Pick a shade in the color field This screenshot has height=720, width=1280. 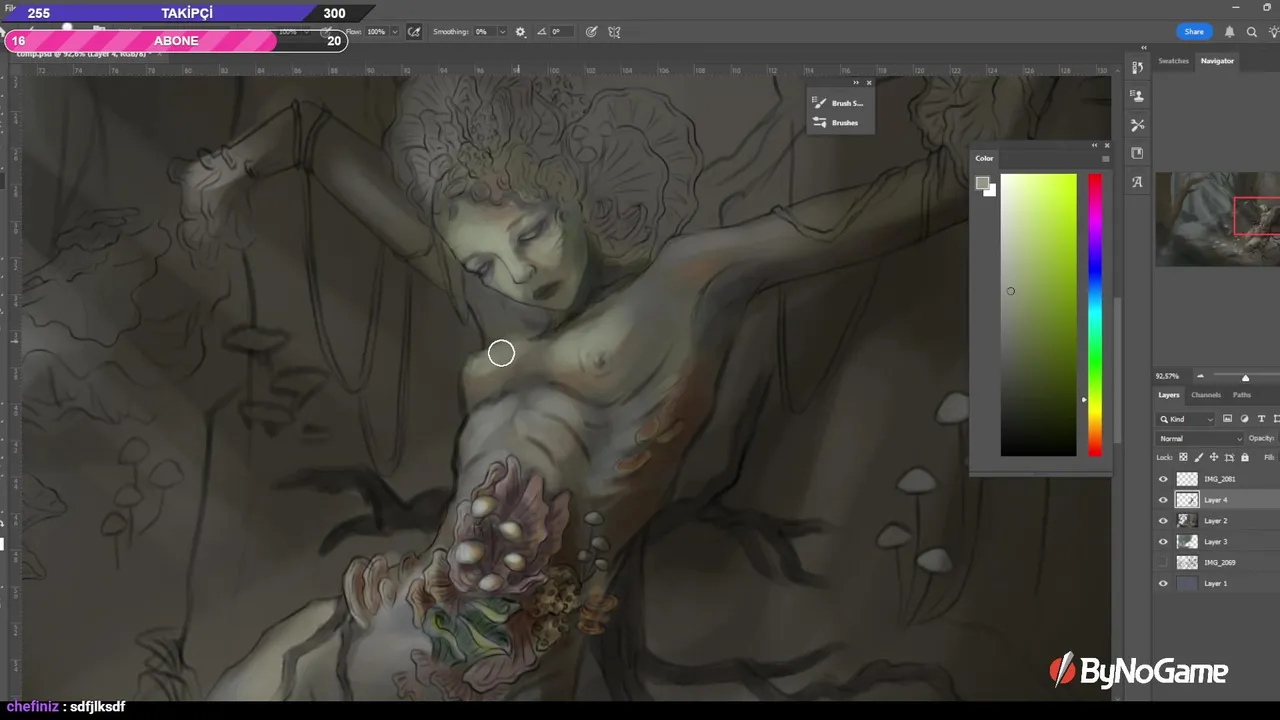(1039, 315)
